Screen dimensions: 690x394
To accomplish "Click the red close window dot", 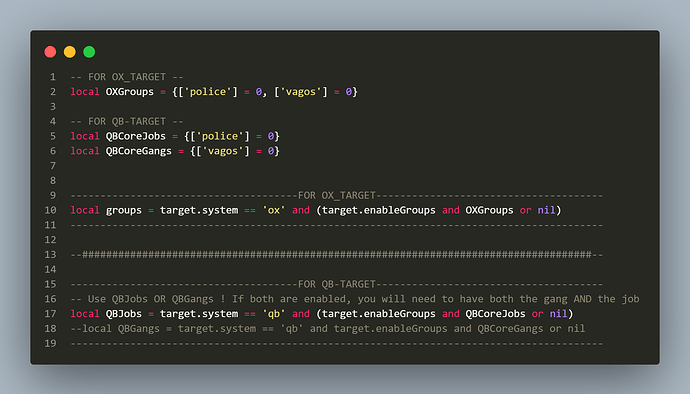I will (x=50, y=52).
